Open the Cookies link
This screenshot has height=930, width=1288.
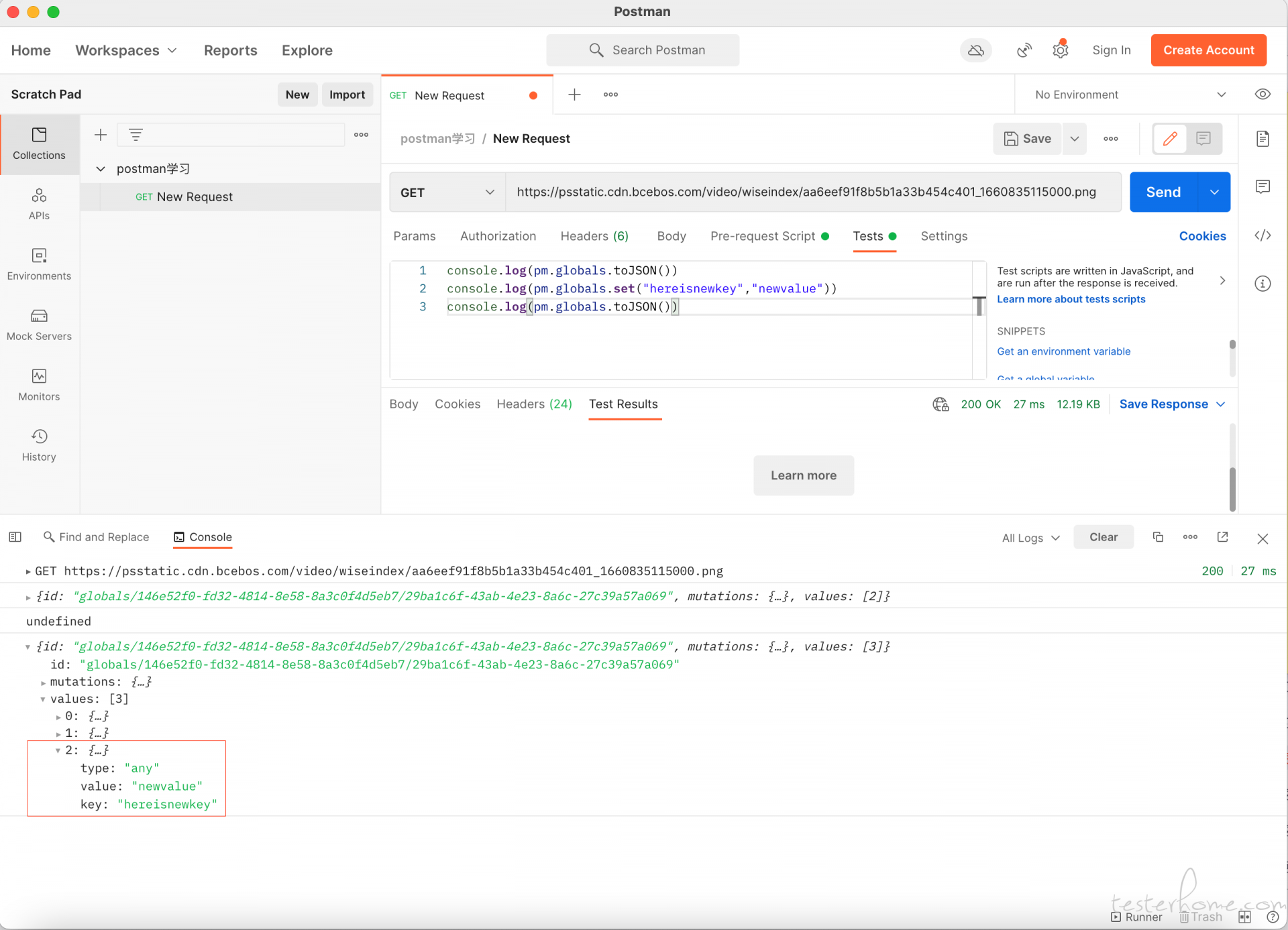pyautogui.click(x=1202, y=236)
